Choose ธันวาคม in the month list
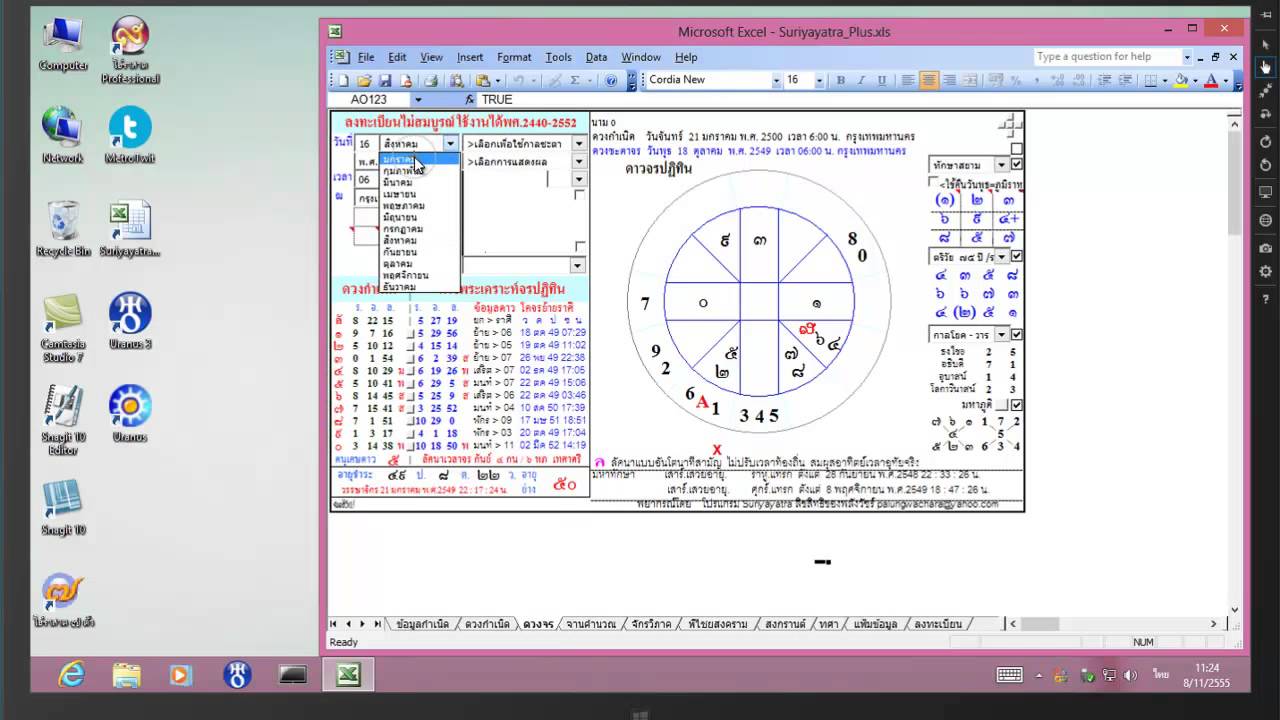The height and width of the screenshot is (720, 1280). 420,287
